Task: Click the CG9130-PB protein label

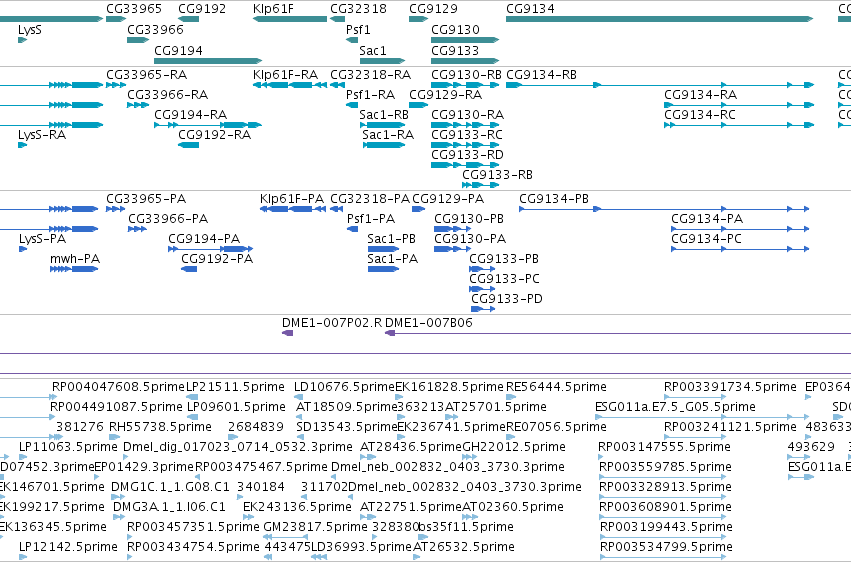Action: [x=469, y=219]
